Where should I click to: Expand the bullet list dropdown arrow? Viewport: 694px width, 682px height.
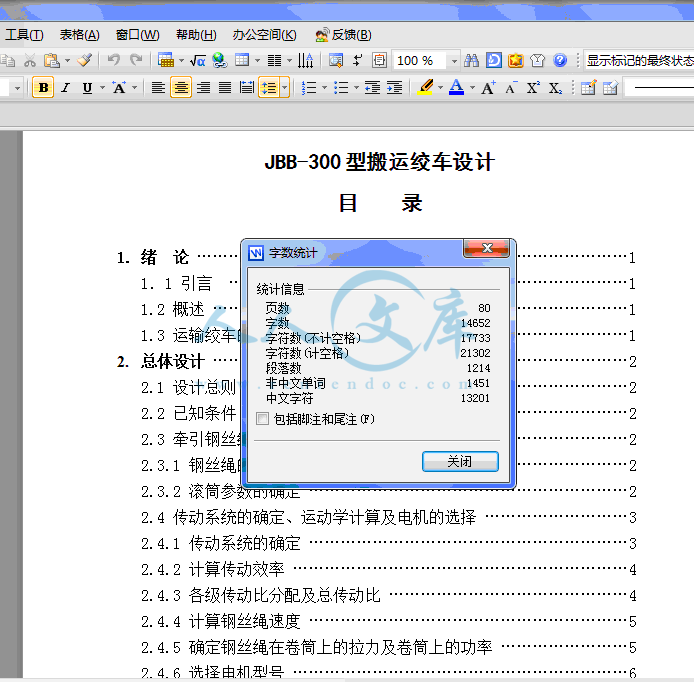point(356,88)
